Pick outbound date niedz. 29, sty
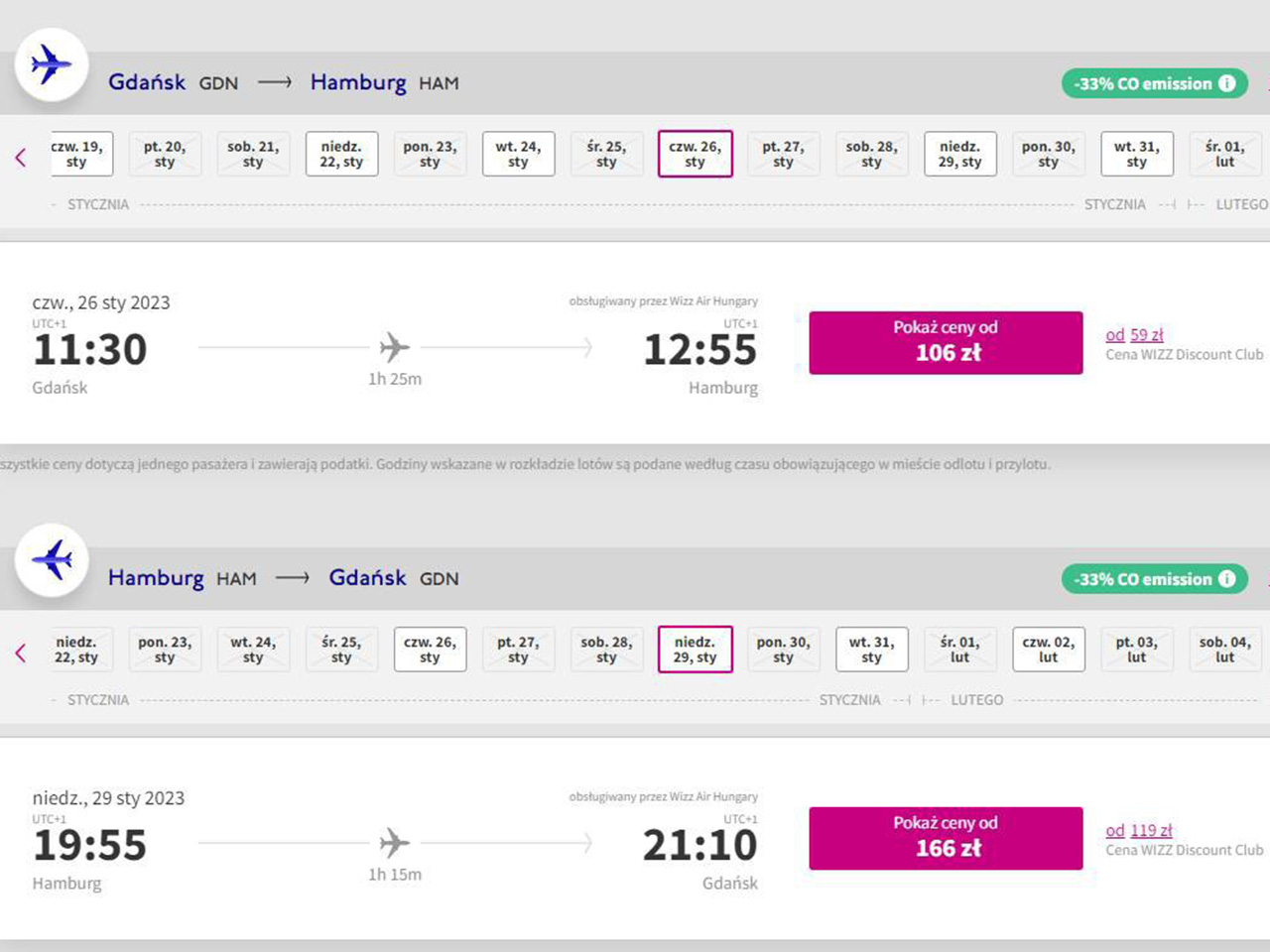The height and width of the screenshot is (952, 1270). pos(959,154)
